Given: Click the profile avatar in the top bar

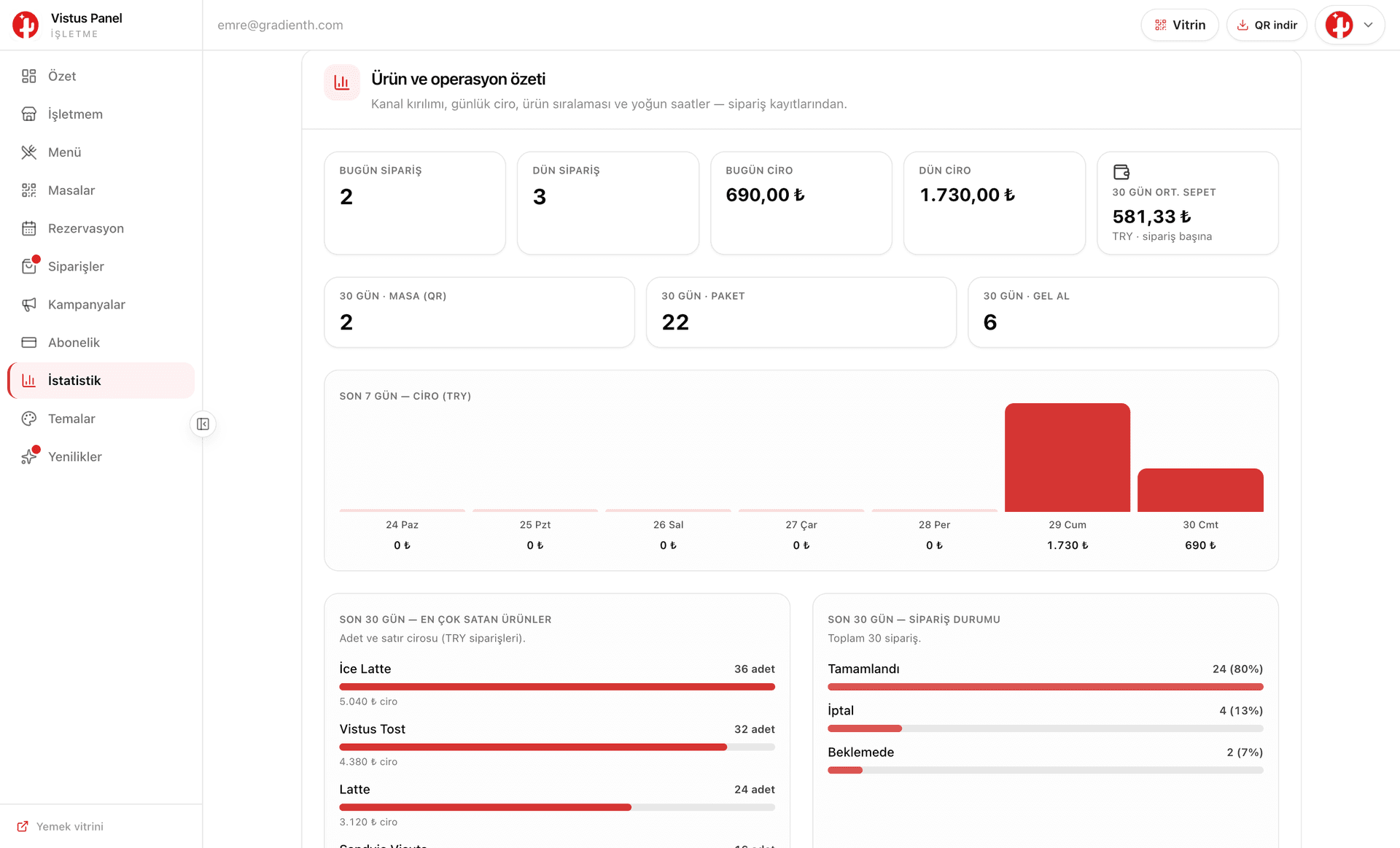Looking at the screenshot, I should [x=1339, y=25].
